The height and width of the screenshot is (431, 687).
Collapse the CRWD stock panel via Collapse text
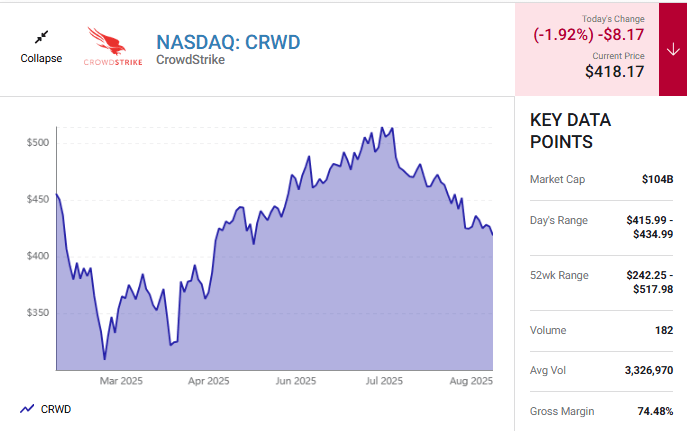click(x=41, y=58)
